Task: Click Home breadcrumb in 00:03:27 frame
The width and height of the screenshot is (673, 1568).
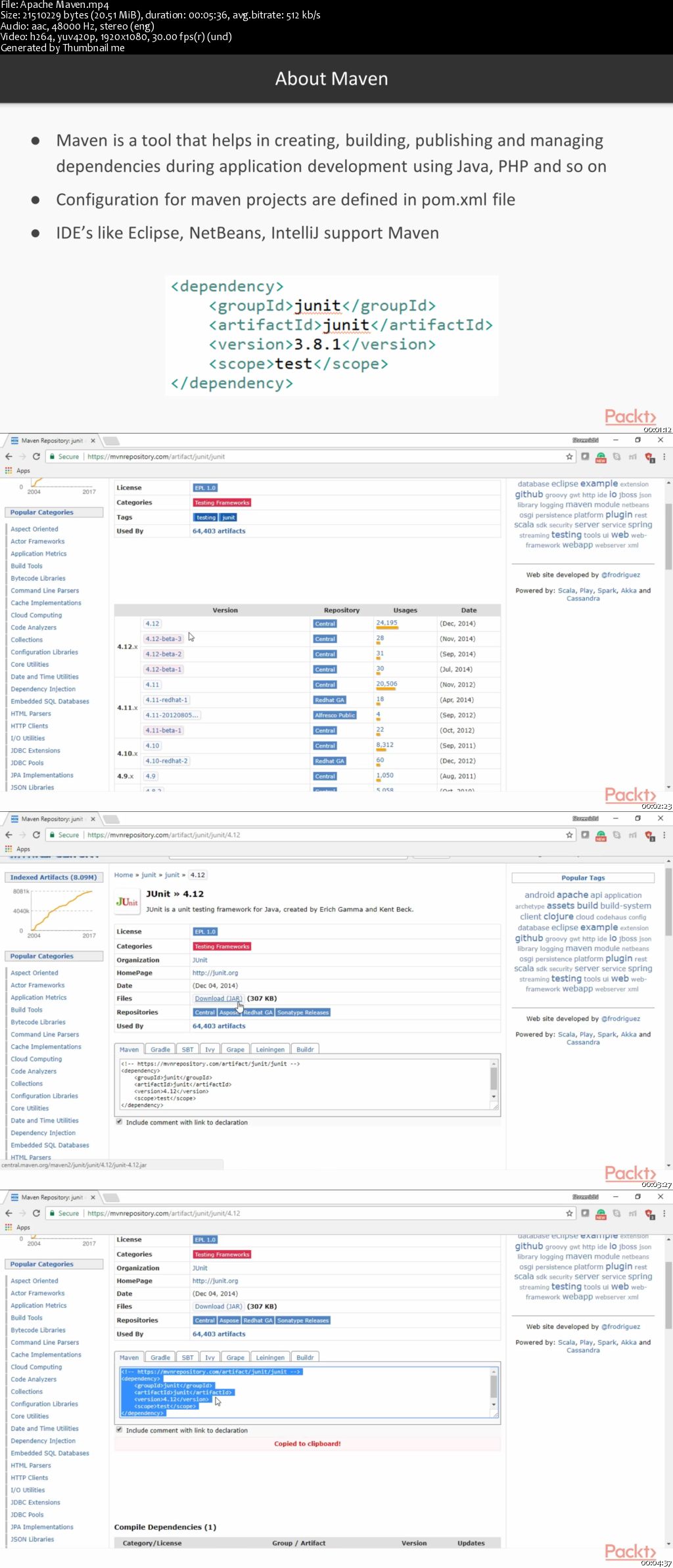Action: (124, 875)
